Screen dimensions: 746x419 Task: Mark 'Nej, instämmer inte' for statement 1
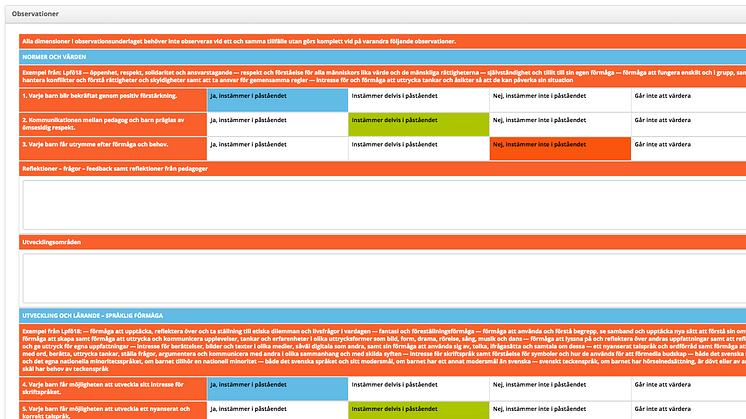point(559,99)
